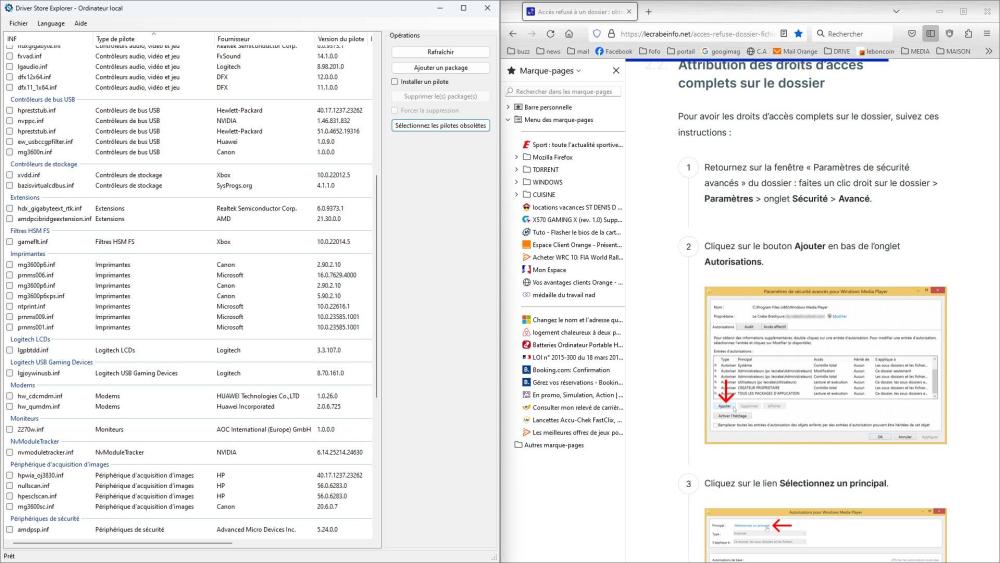Click 'Sélectionnez les pilotes obsolètes' button

tap(440, 125)
